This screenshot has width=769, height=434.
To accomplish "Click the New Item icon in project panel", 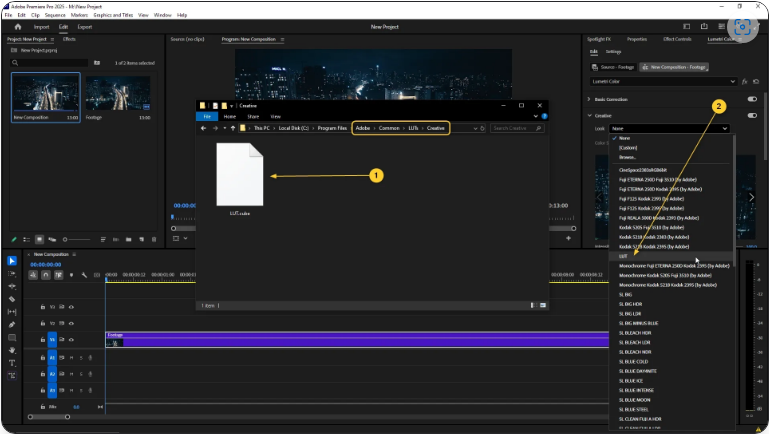I will tap(141, 239).
